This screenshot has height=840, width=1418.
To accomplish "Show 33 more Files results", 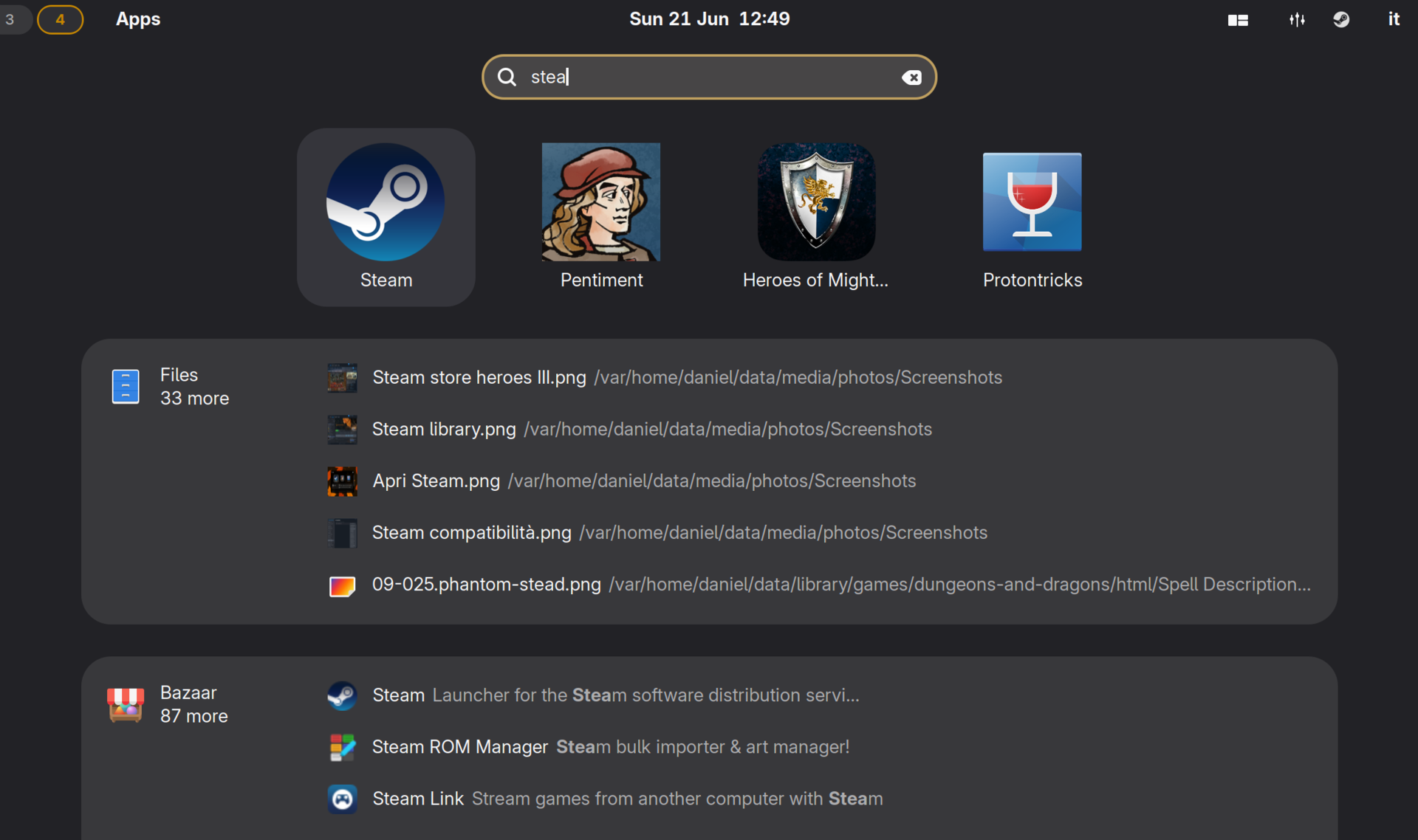I will click(195, 399).
